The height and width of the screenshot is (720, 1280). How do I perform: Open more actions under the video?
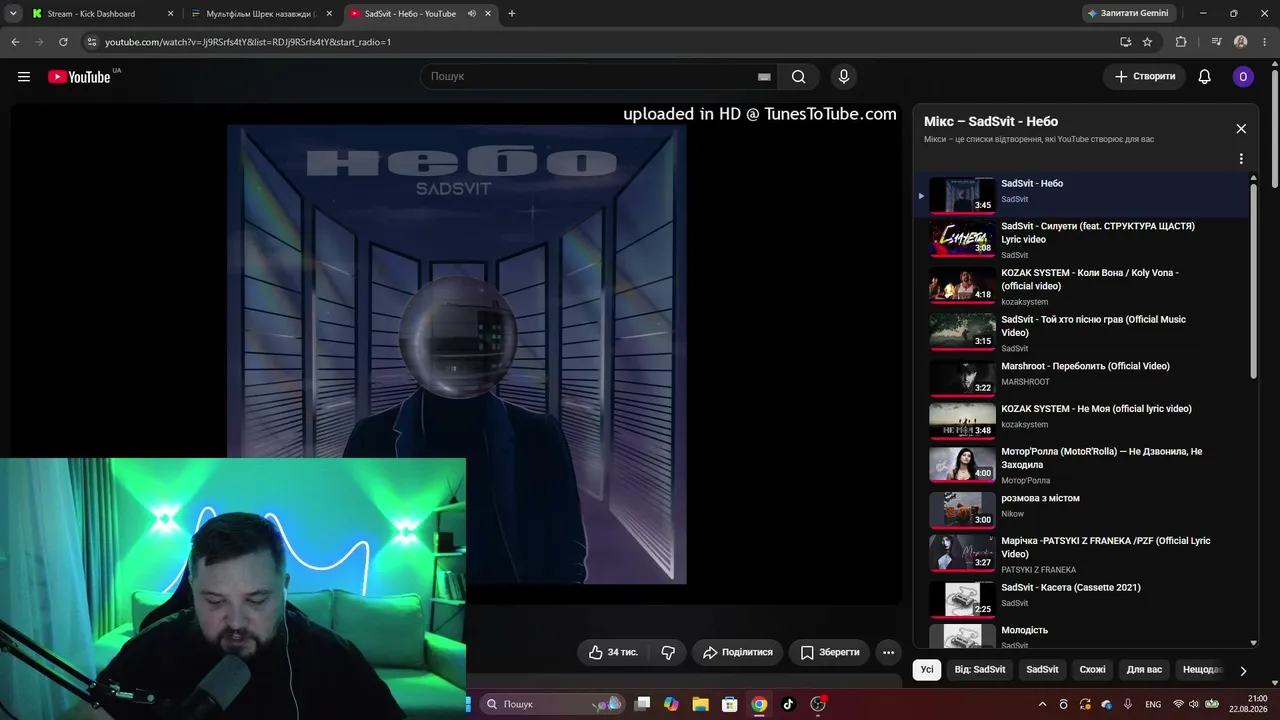[x=888, y=652]
